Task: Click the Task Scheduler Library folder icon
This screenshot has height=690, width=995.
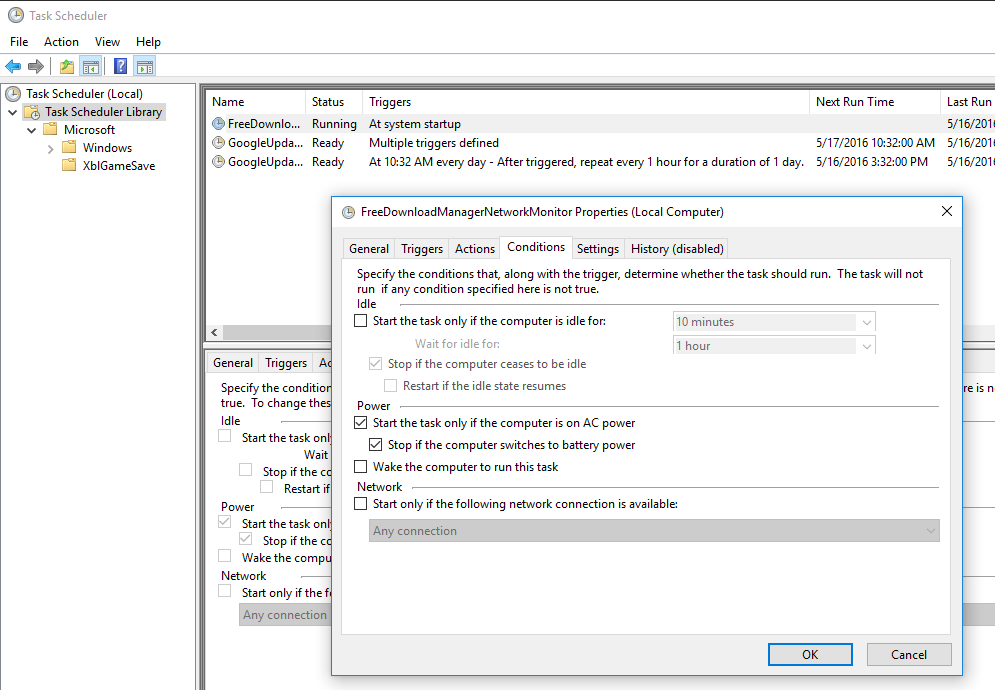Action: coord(32,112)
